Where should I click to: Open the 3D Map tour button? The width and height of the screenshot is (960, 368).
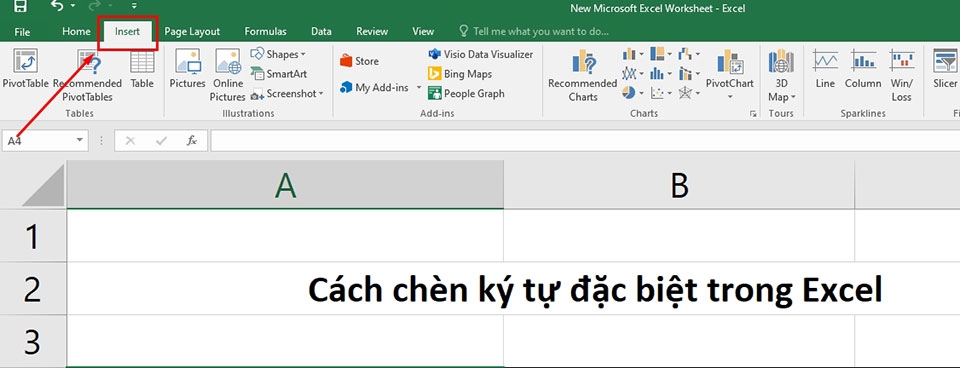(x=781, y=75)
